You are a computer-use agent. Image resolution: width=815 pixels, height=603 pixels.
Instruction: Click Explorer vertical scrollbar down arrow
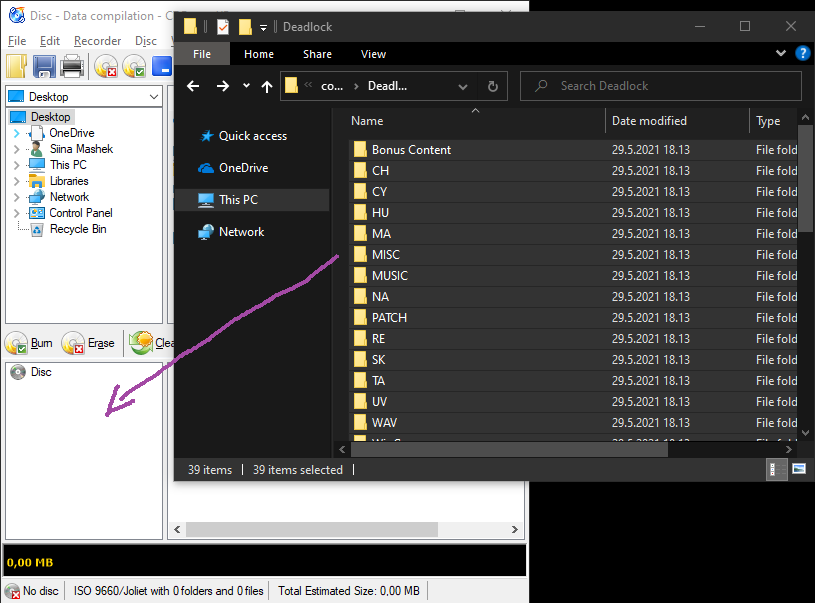[x=805, y=432]
